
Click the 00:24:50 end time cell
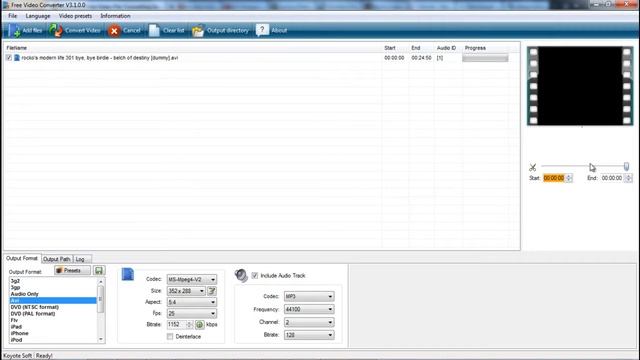click(421, 58)
